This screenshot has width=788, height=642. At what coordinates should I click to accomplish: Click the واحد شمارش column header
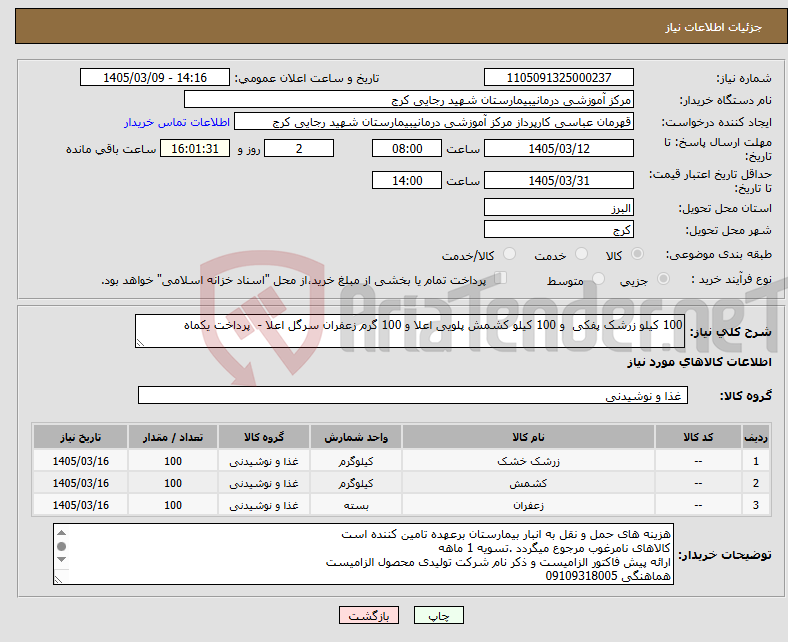coord(356,437)
